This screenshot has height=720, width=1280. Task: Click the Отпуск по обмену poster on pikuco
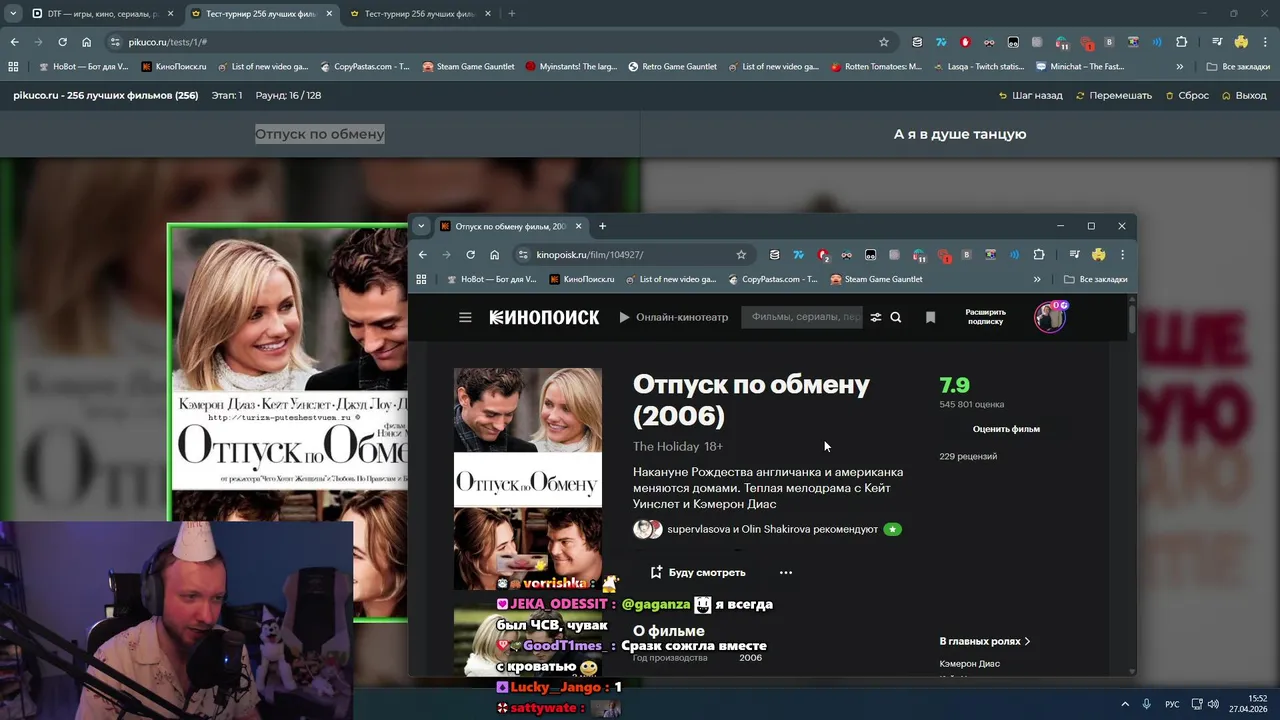(x=288, y=422)
